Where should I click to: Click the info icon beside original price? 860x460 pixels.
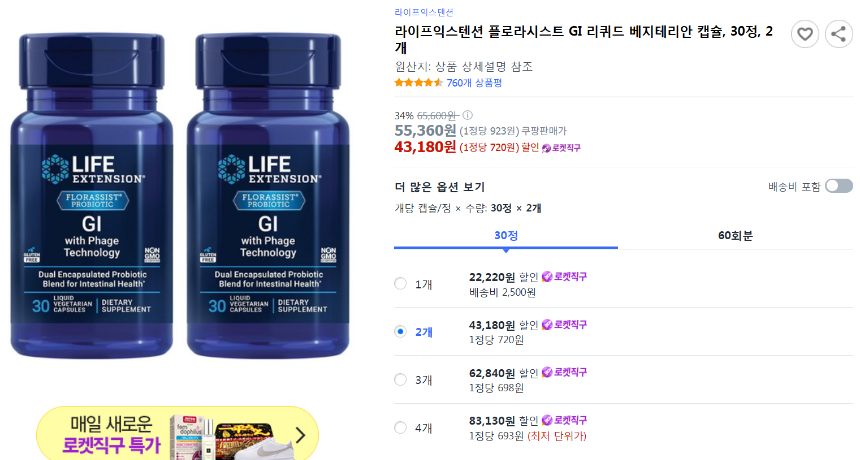(x=467, y=115)
